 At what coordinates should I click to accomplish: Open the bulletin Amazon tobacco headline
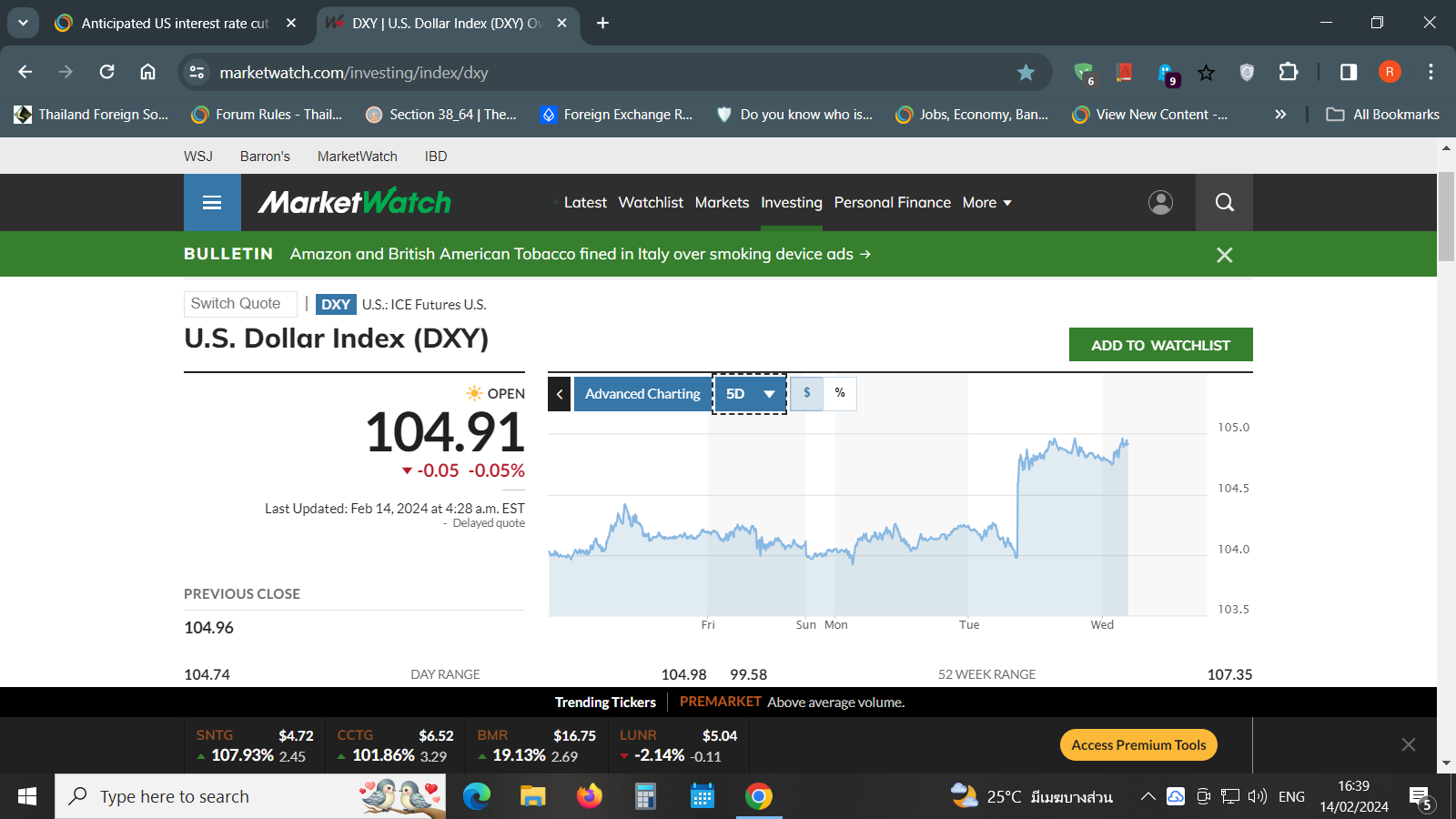580,254
